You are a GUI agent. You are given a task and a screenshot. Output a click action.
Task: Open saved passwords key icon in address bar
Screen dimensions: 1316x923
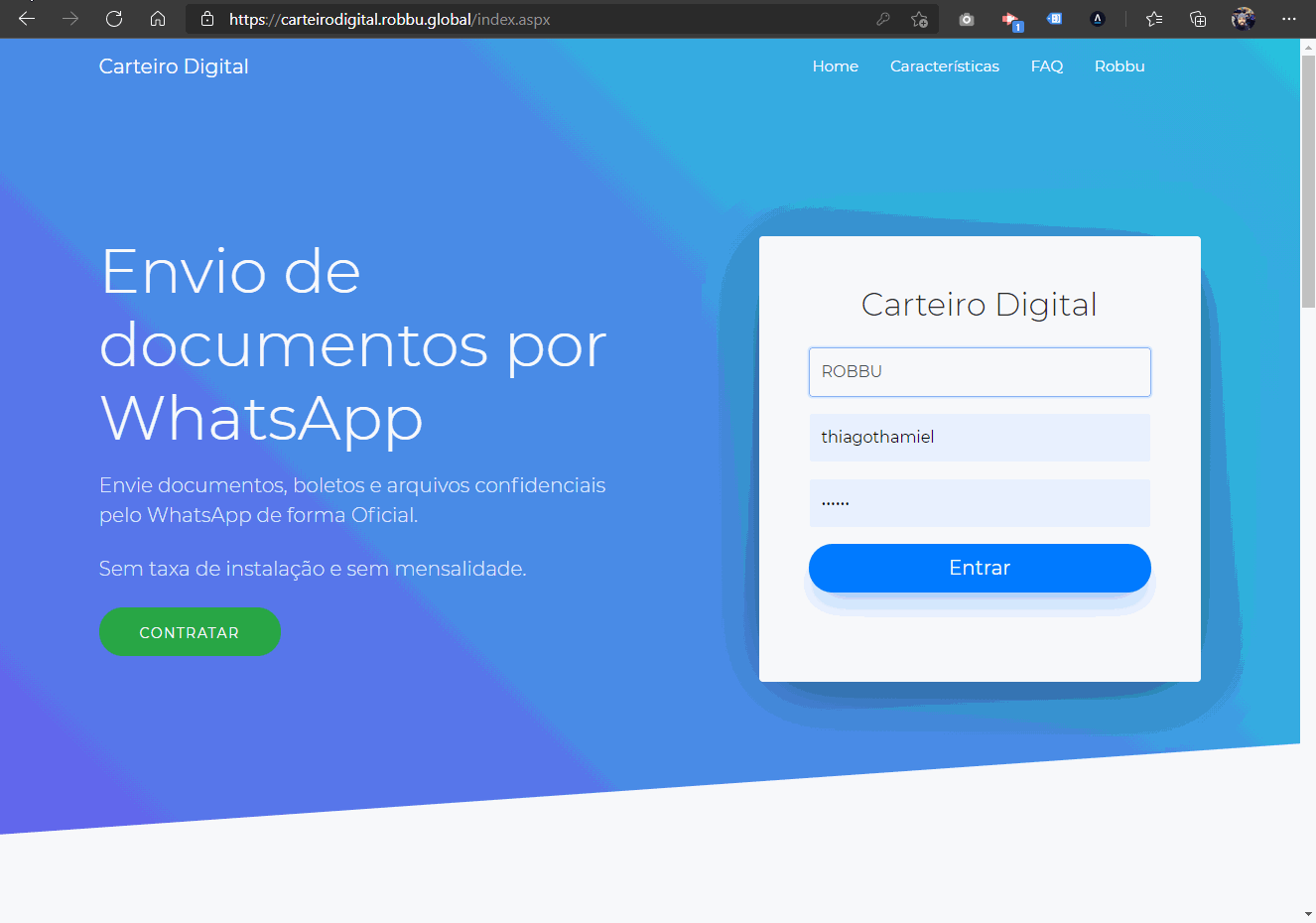click(883, 19)
